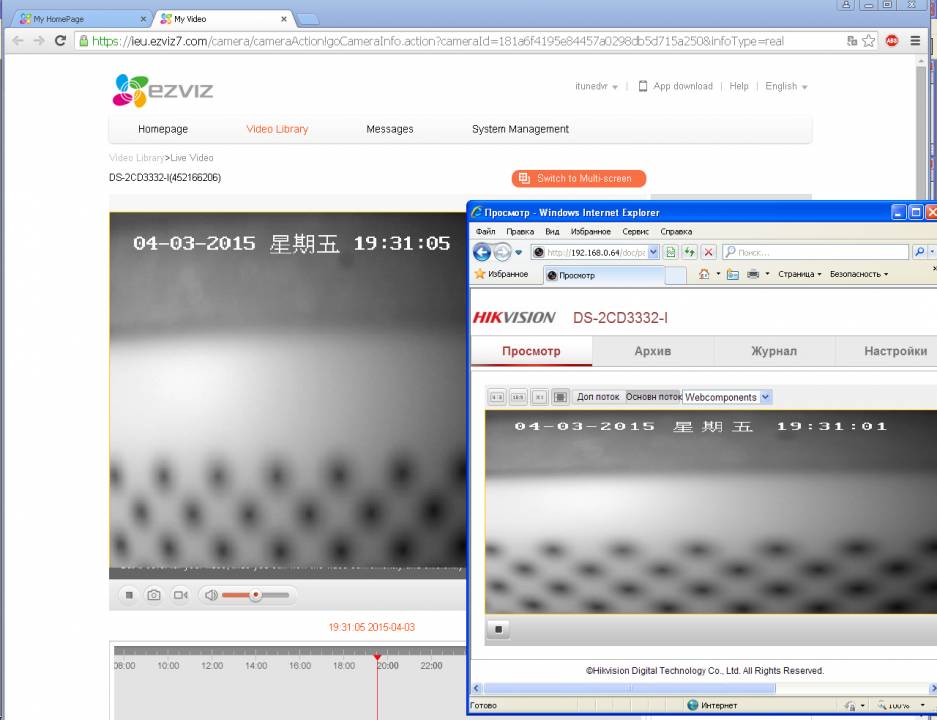Open the EZVIZ Help link

coord(739,86)
